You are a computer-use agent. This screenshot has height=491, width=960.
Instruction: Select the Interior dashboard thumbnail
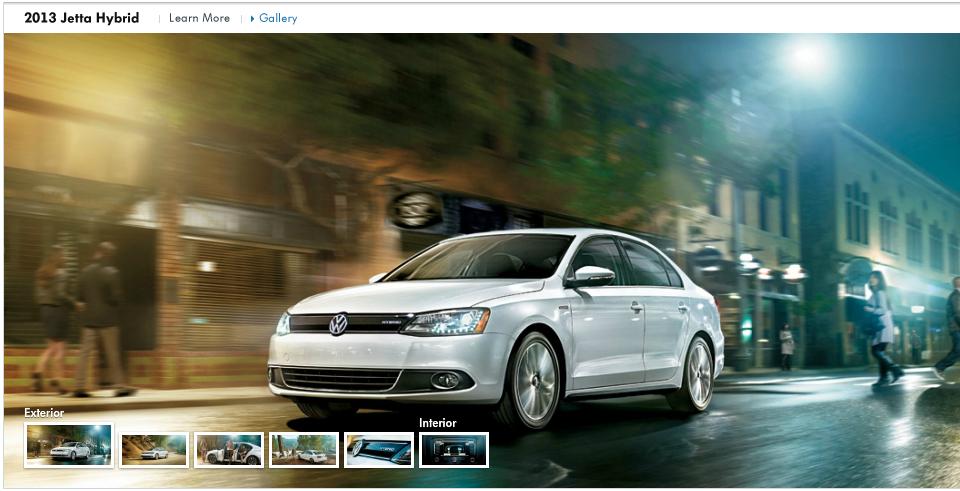pos(454,450)
